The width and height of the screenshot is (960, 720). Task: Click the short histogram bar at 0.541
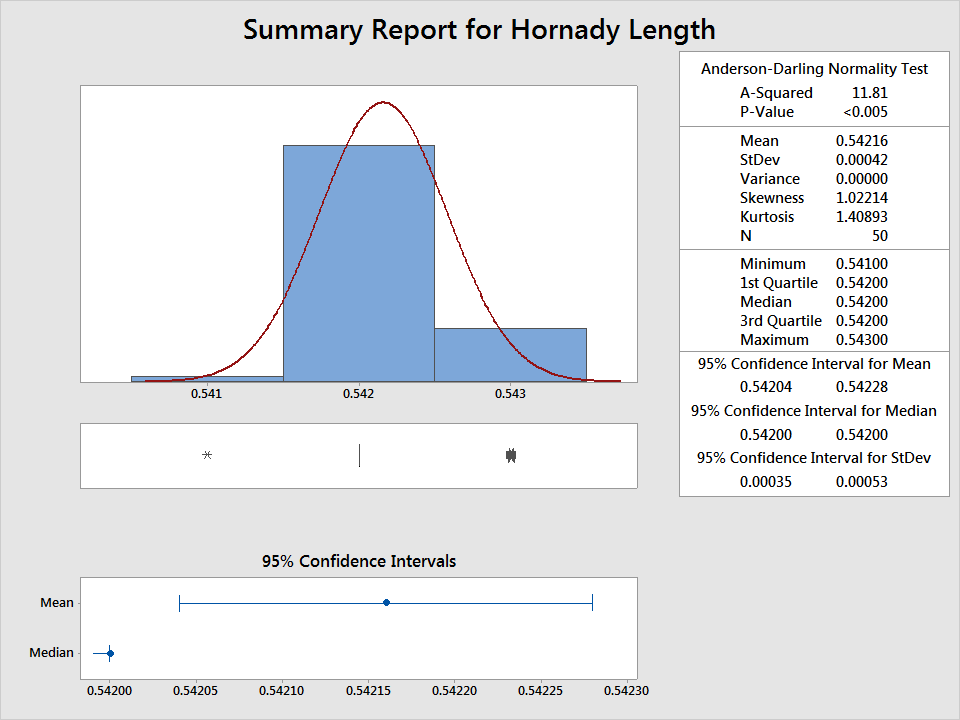point(207,379)
